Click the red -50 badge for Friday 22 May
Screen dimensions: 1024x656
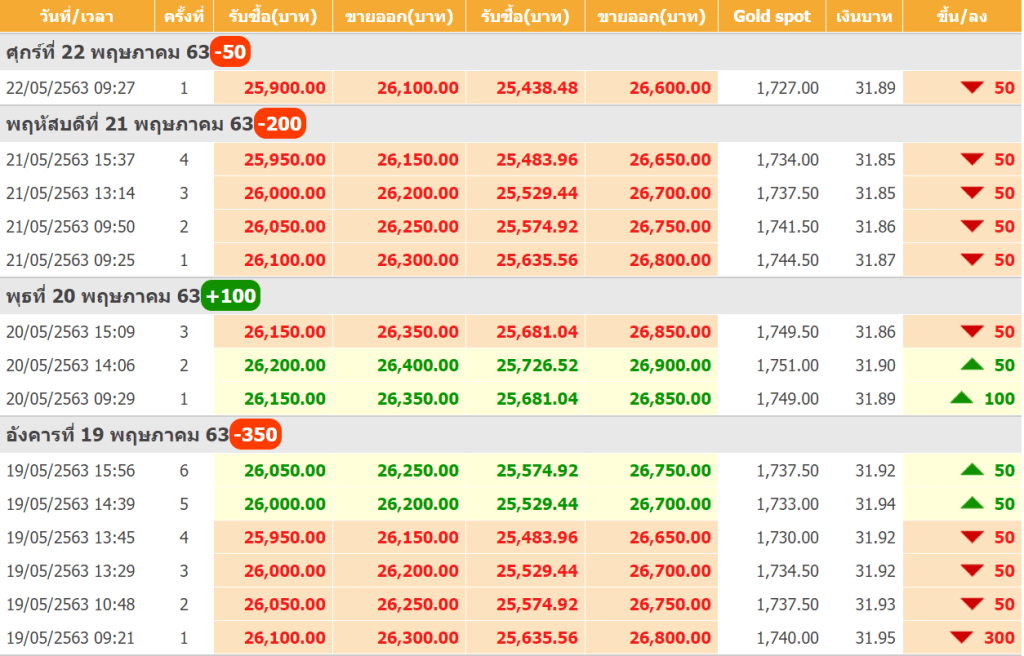click(x=230, y=52)
